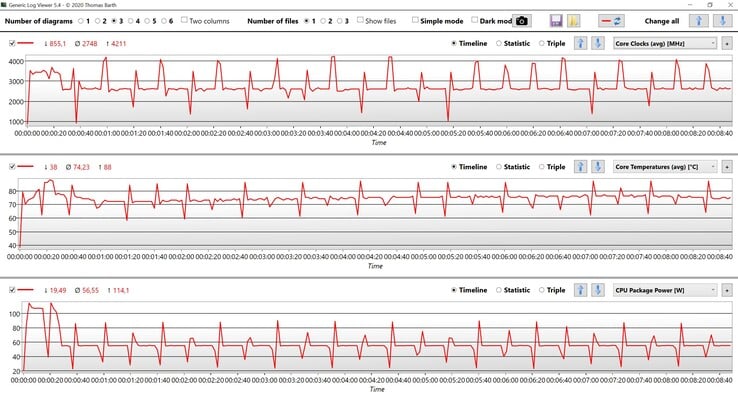This screenshot has width=738, height=400.
Task: Minimize the Generic Log Viewer window
Action: (690, 5)
